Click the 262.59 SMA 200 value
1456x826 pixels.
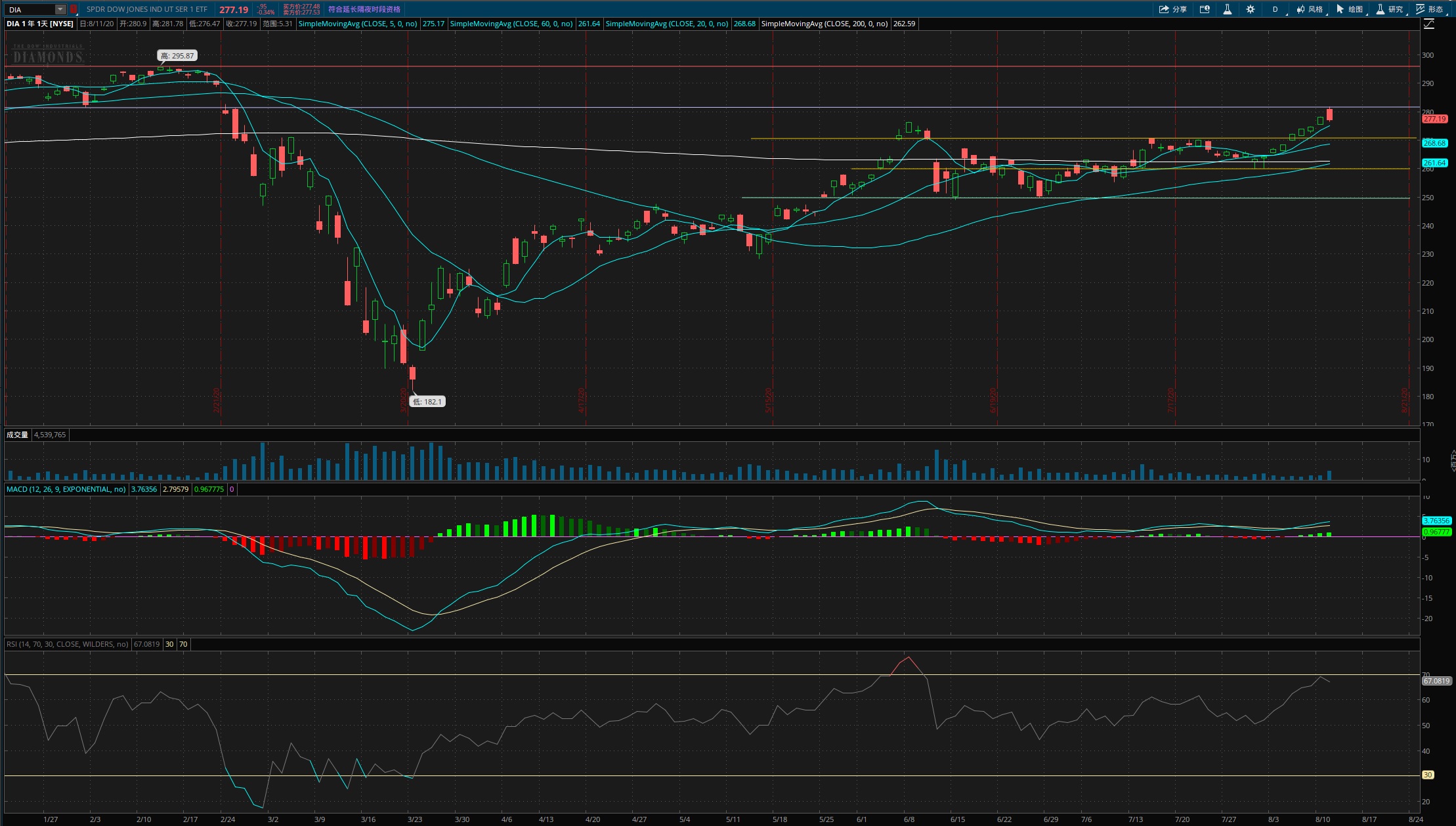[905, 24]
